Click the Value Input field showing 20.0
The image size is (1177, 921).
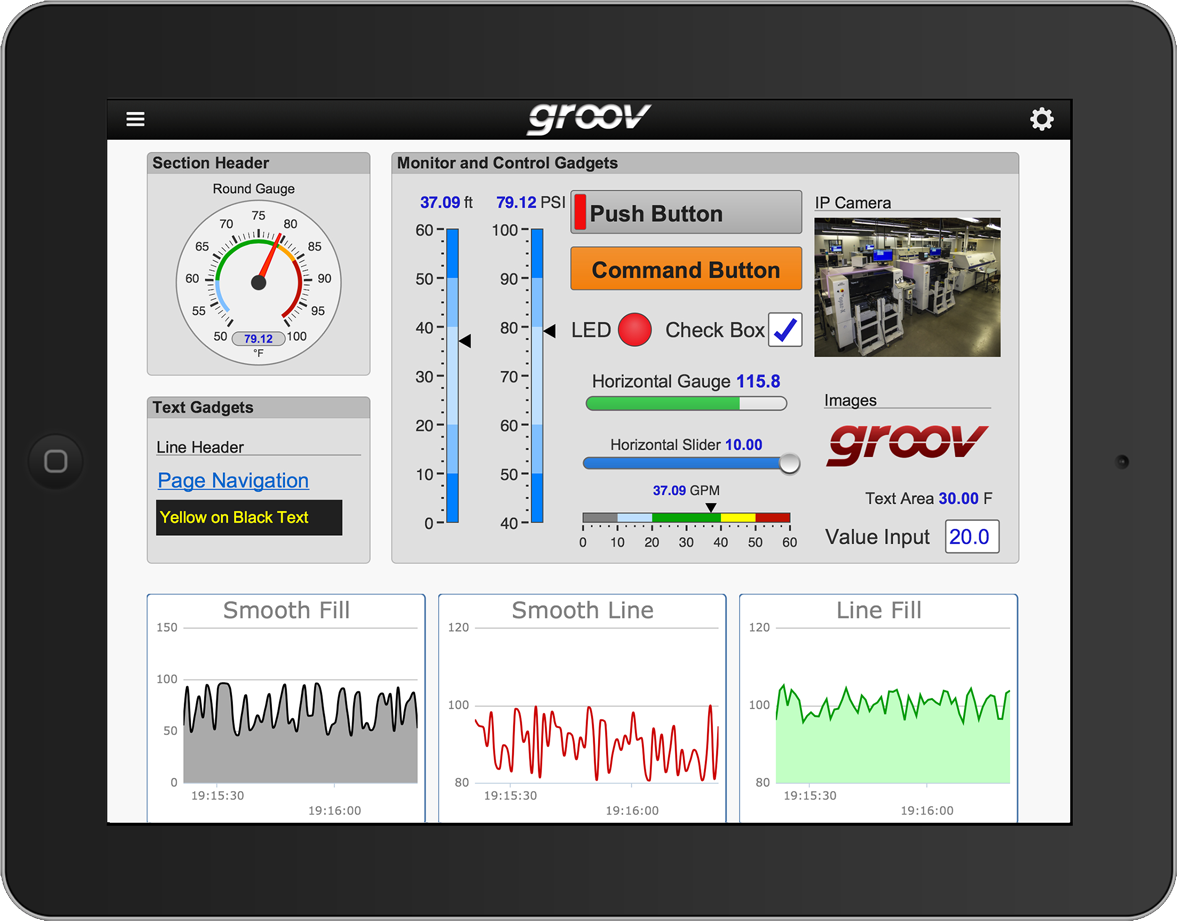click(971, 537)
